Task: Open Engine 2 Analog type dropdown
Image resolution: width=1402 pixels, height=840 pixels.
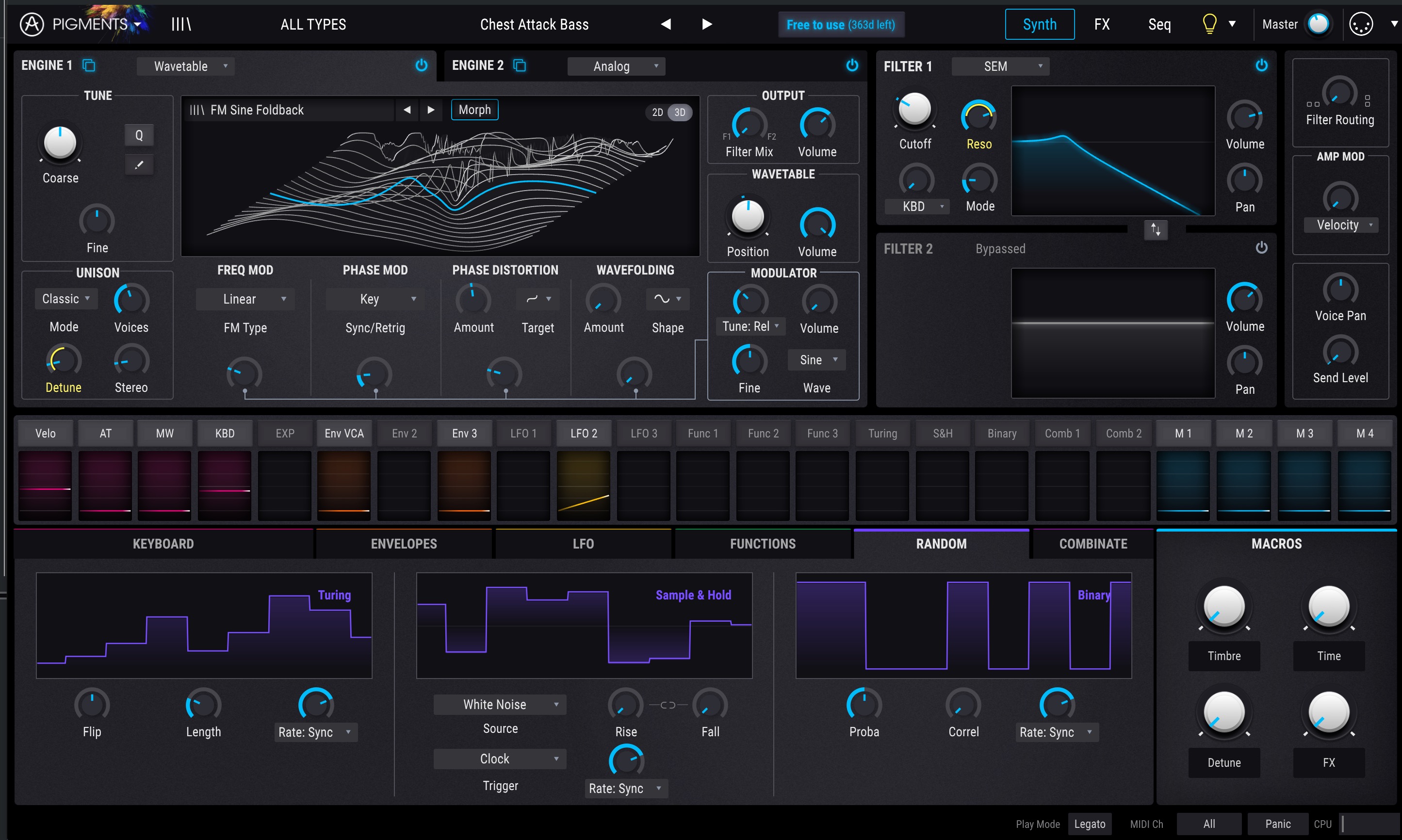Action: pos(616,66)
